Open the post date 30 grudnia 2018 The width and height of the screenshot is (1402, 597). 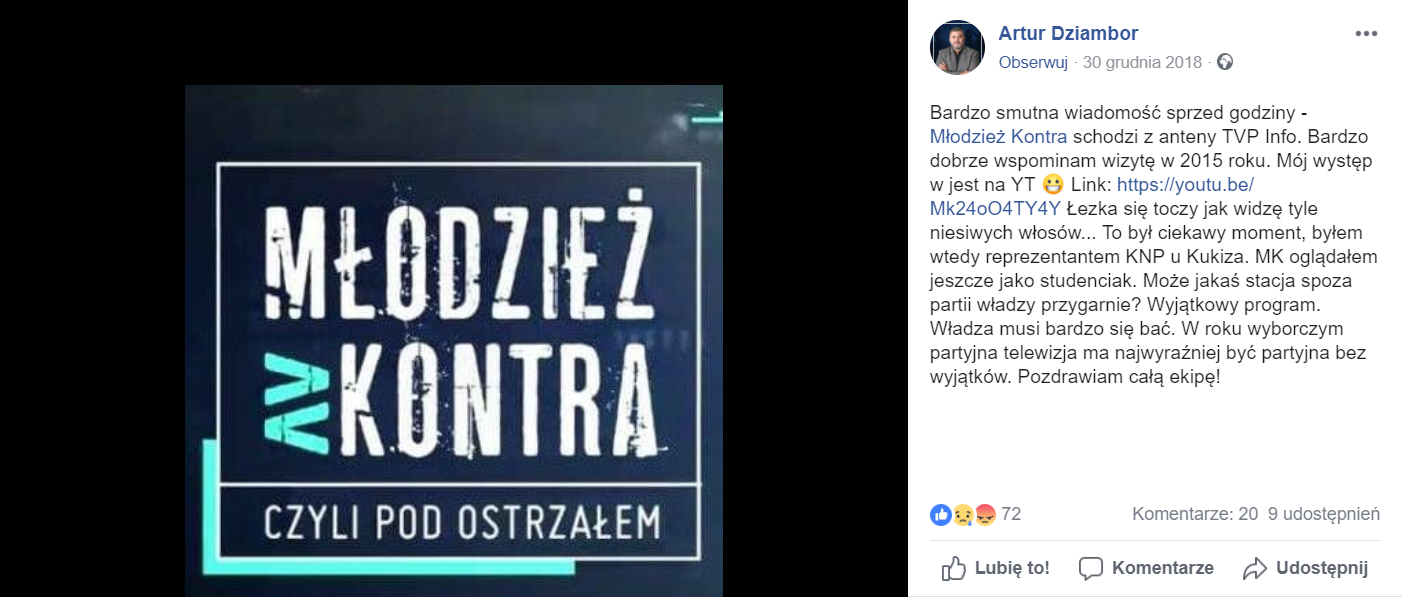[x=1143, y=62]
